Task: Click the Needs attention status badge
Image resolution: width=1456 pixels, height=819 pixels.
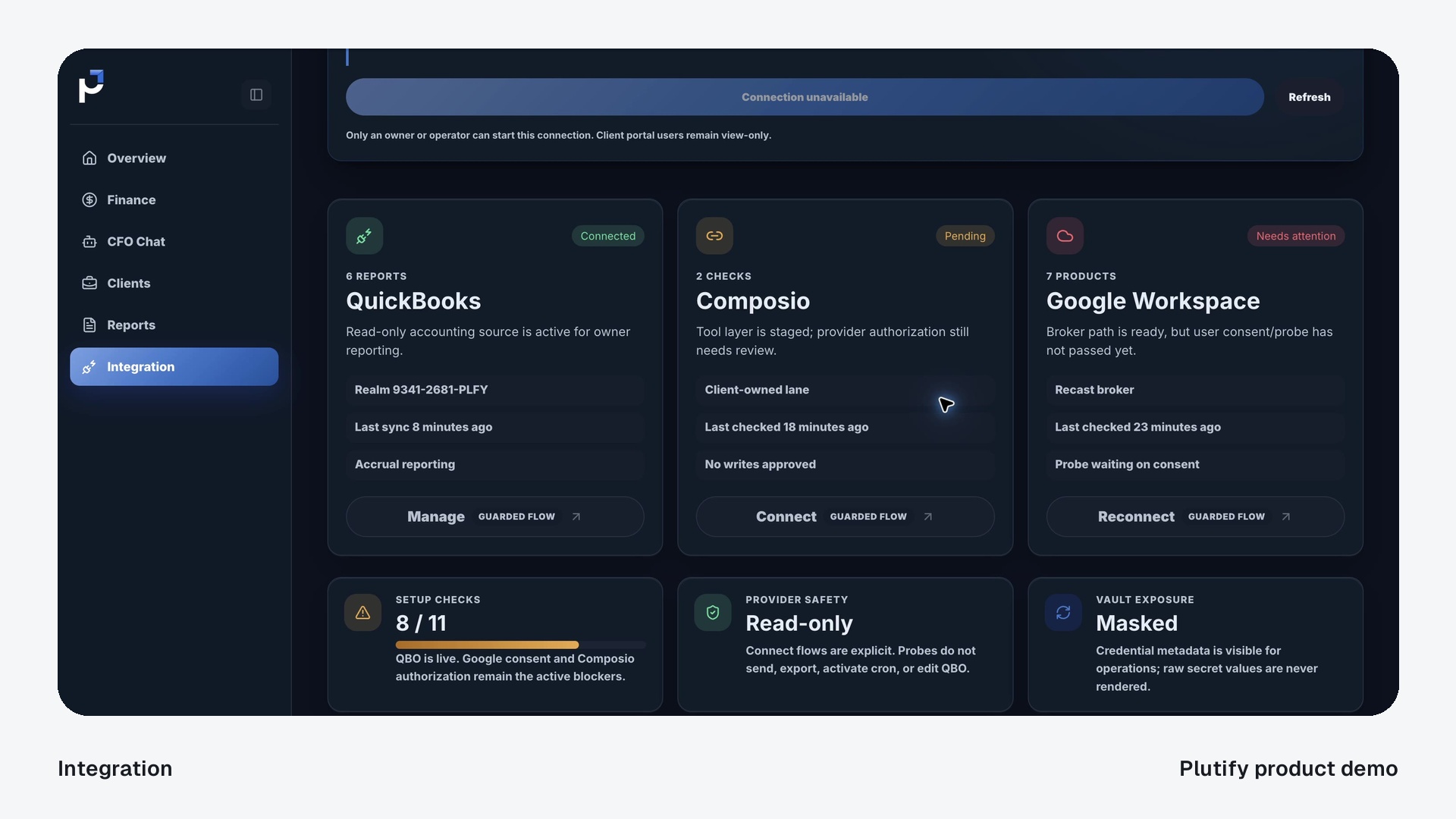Action: point(1296,236)
